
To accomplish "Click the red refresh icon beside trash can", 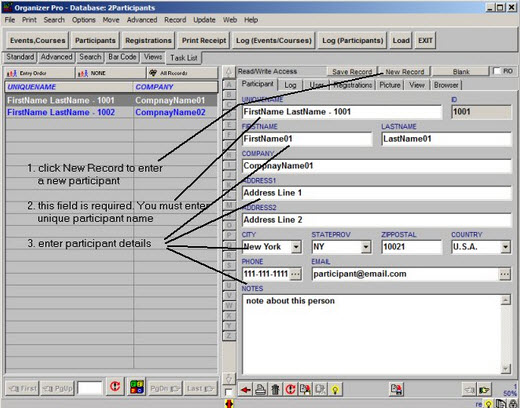I will pyautogui.click(x=290, y=389).
